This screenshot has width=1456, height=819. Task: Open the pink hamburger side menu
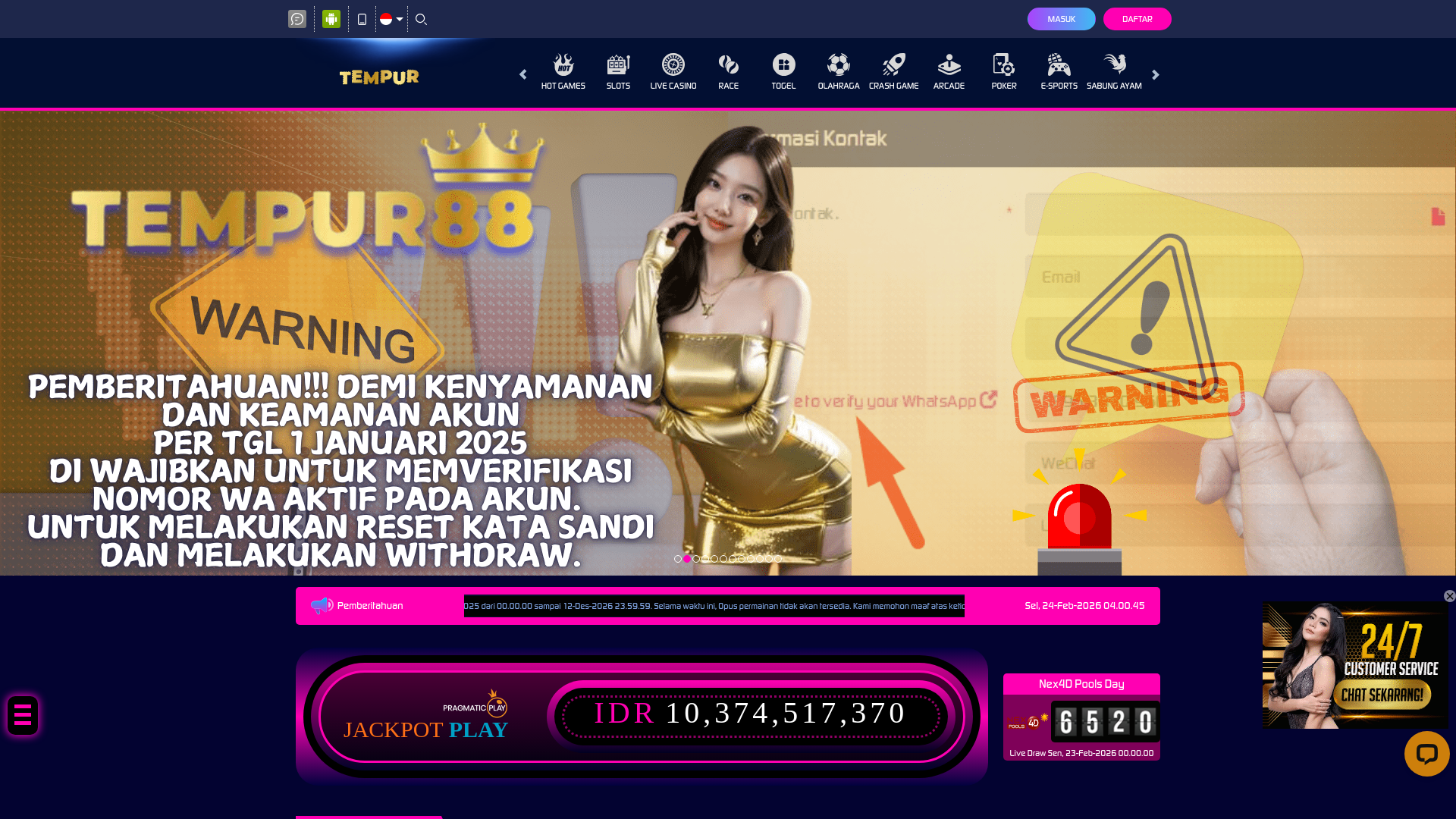point(23,715)
